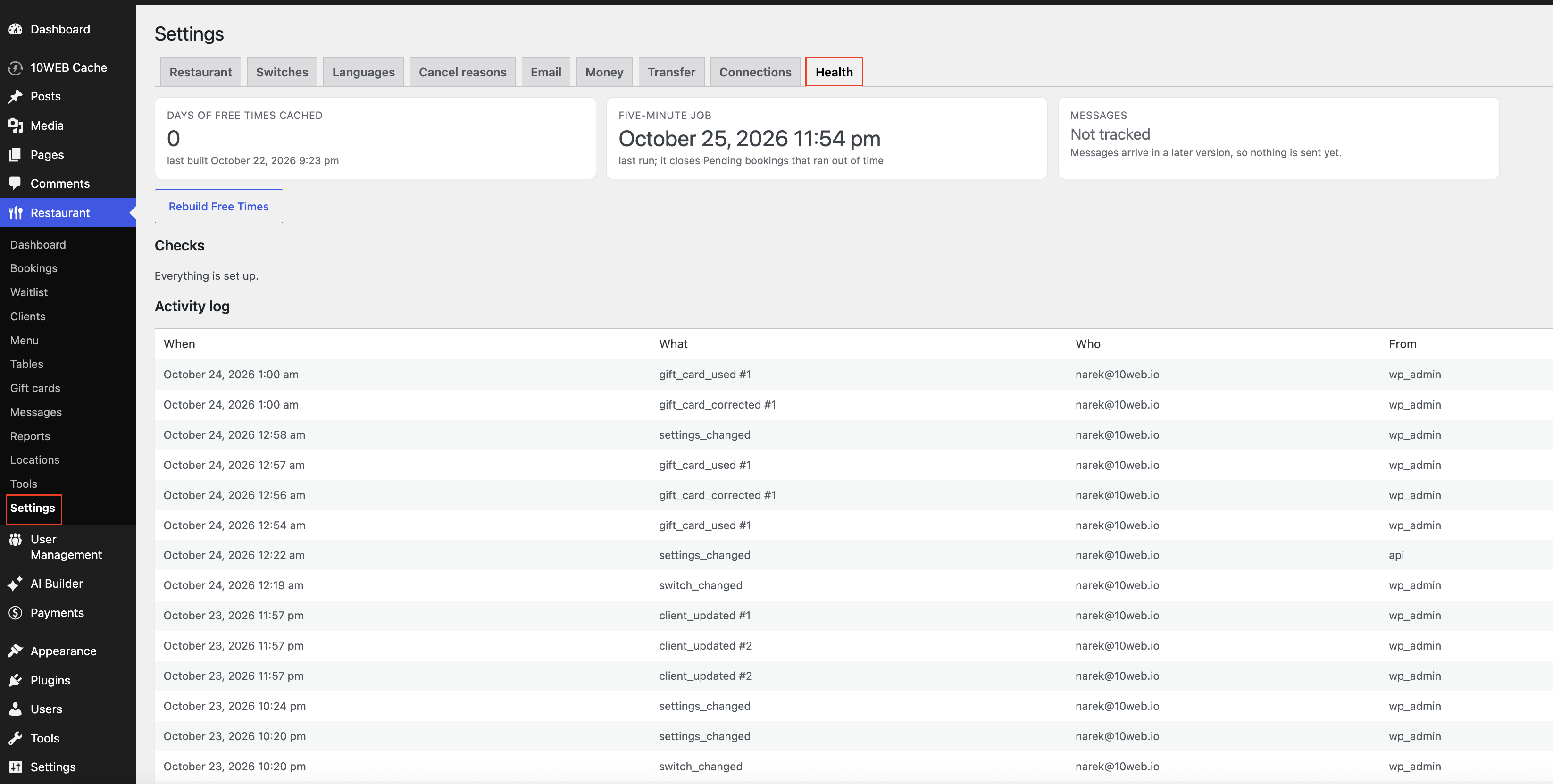The width and height of the screenshot is (1553, 784).
Task: Open Bookings in Restaurant submenu
Action: click(34, 268)
